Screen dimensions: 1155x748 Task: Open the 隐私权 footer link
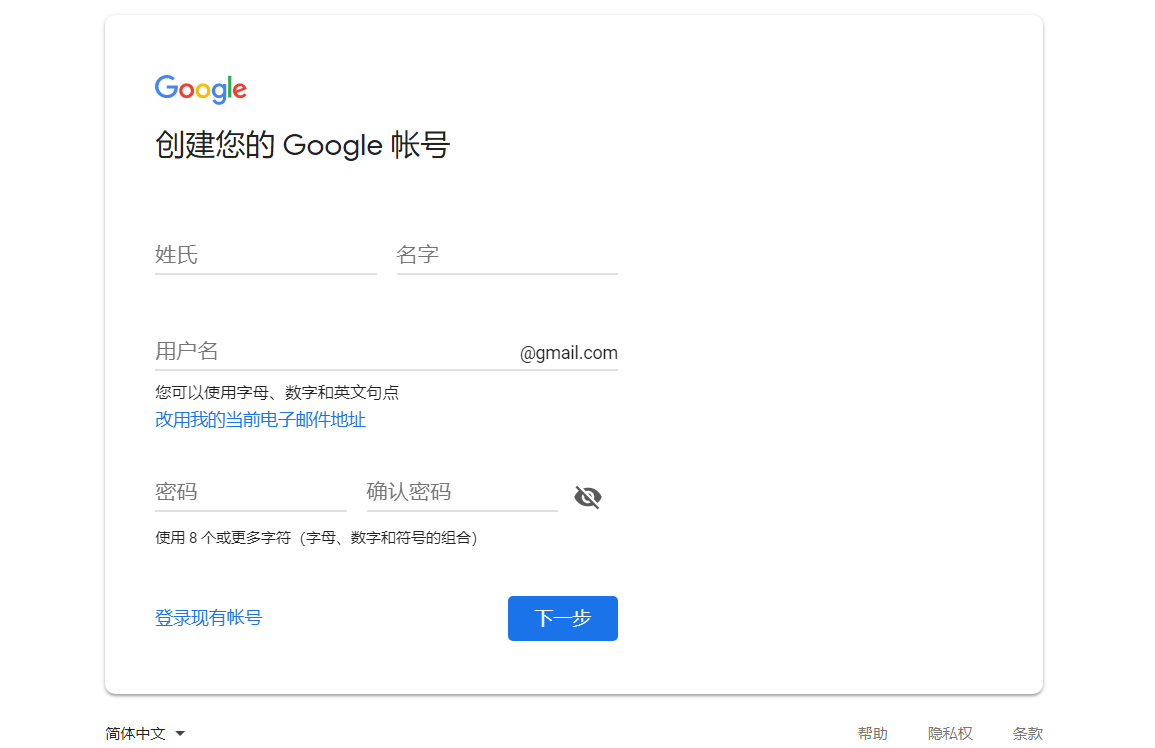point(950,733)
